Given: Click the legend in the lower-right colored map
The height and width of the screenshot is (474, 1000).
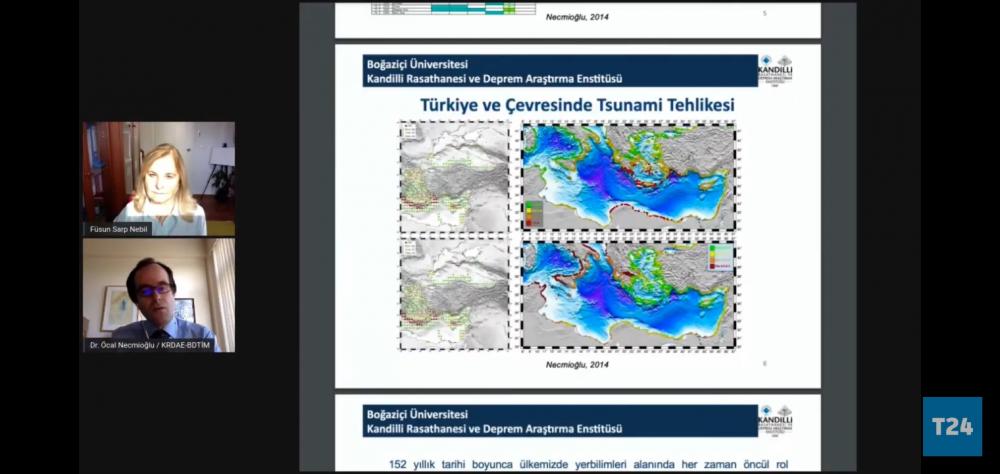Looking at the screenshot, I should click(x=720, y=258).
